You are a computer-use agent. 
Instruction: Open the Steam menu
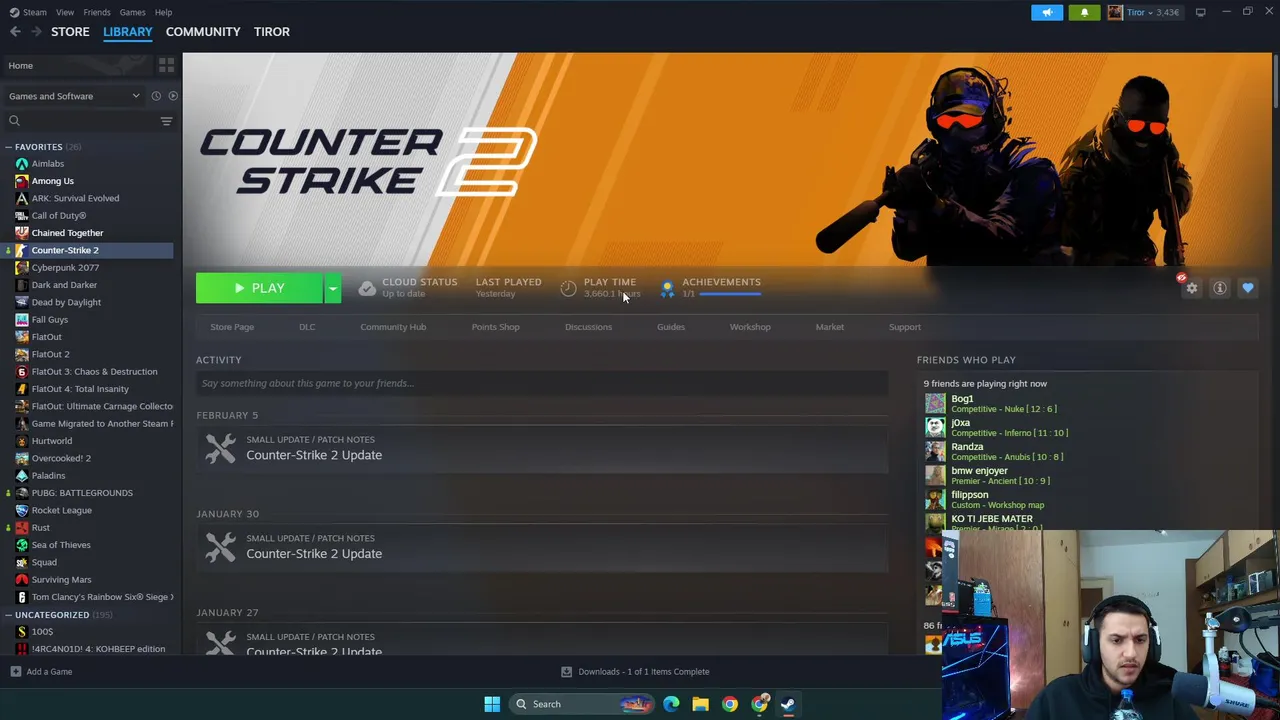(29, 12)
